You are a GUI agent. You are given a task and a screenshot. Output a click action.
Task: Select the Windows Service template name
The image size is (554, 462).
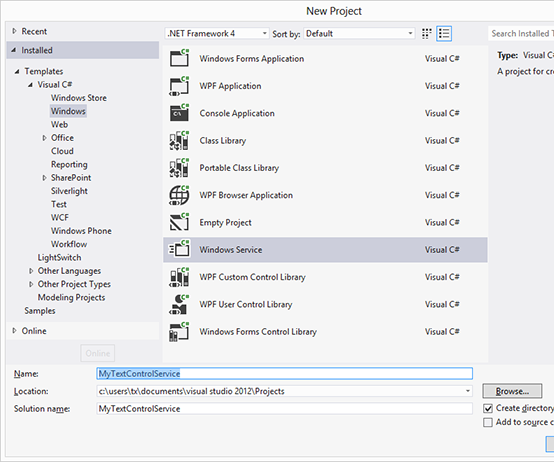231,250
